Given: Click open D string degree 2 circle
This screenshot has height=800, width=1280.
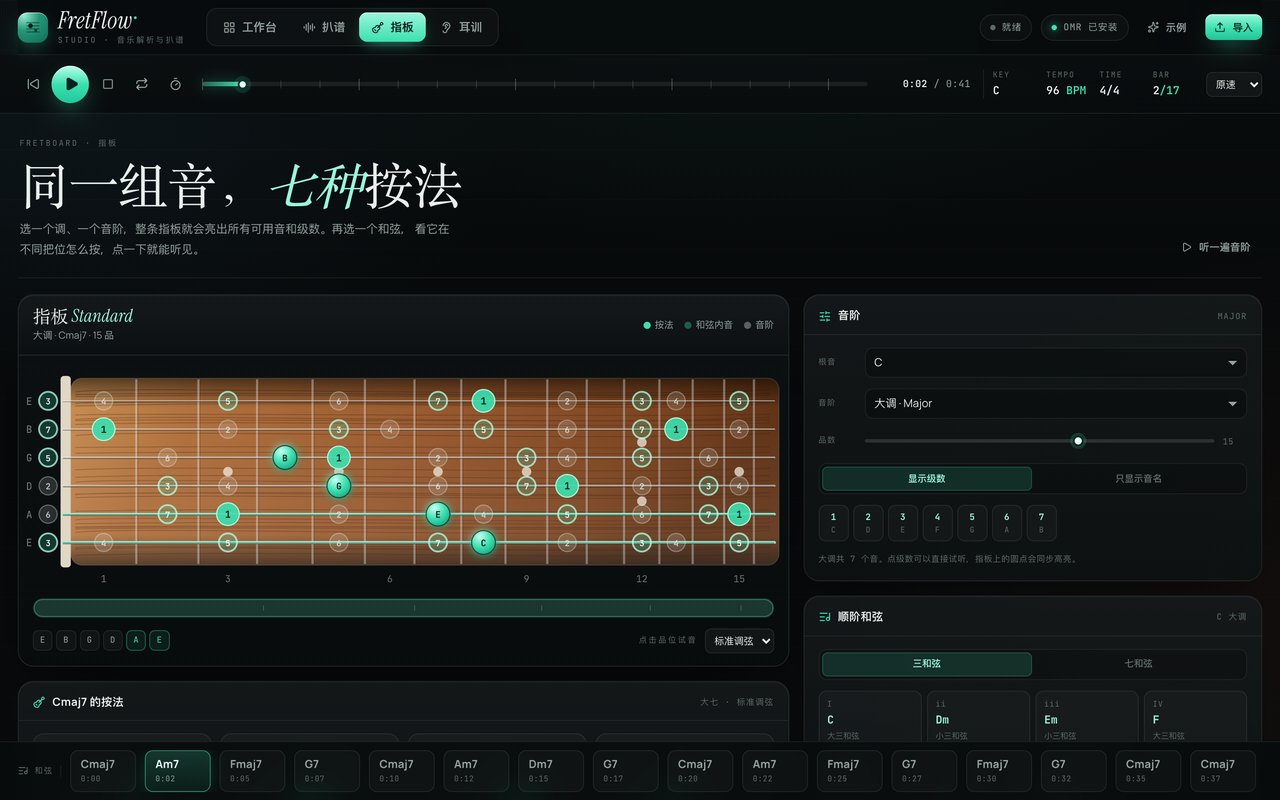Looking at the screenshot, I should (x=48, y=486).
